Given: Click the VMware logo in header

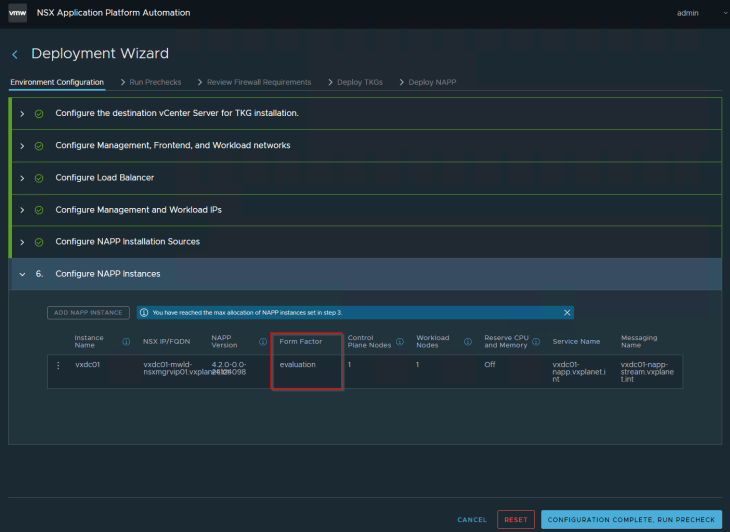Looking at the screenshot, I should pyautogui.click(x=18, y=13).
